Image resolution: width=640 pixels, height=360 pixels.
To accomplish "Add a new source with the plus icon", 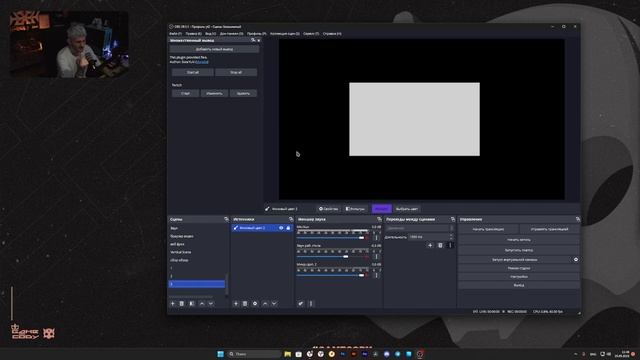I will tap(236, 304).
